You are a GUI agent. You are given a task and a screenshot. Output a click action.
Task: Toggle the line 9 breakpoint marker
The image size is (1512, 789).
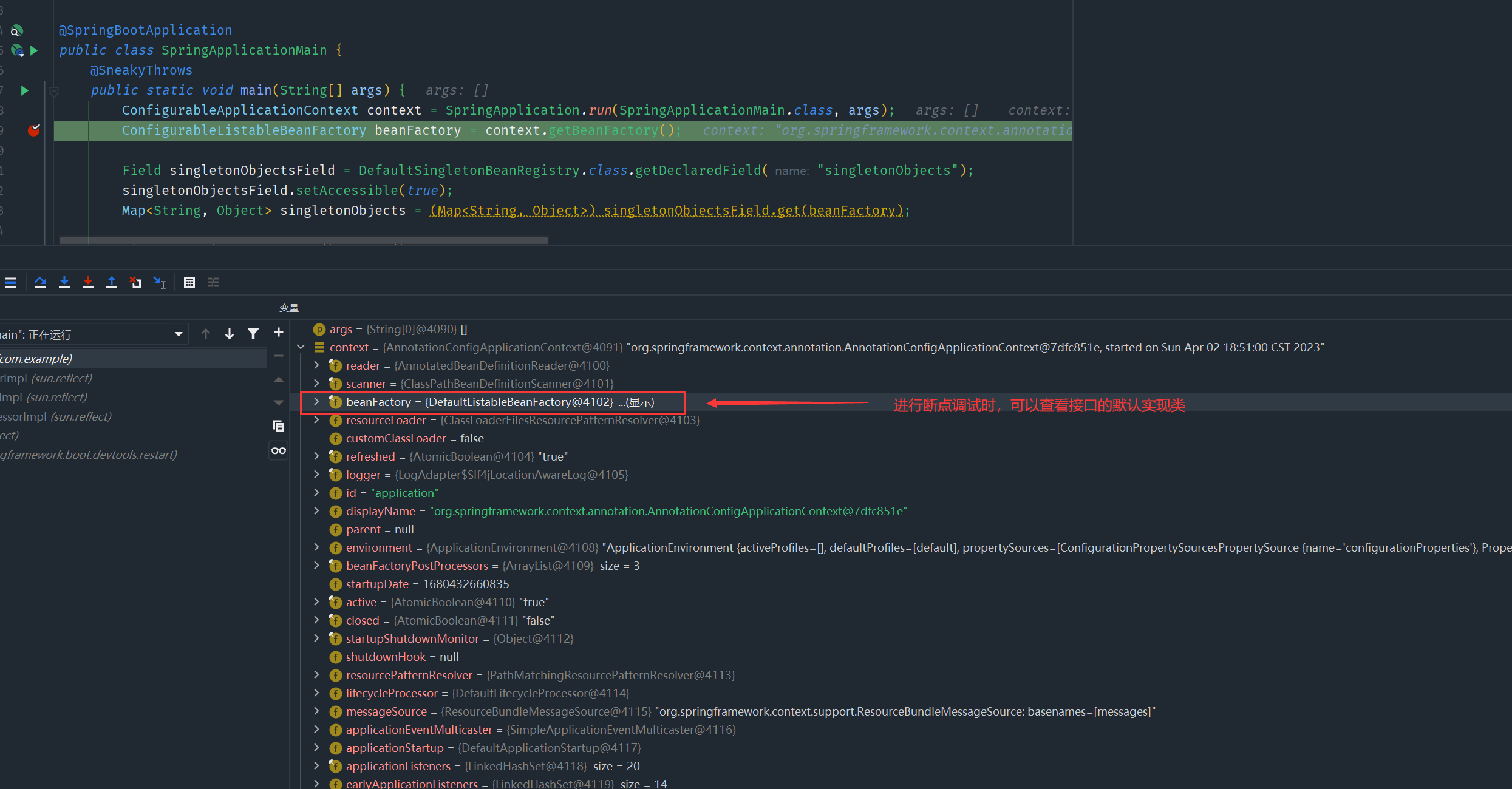click(x=34, y=130)
